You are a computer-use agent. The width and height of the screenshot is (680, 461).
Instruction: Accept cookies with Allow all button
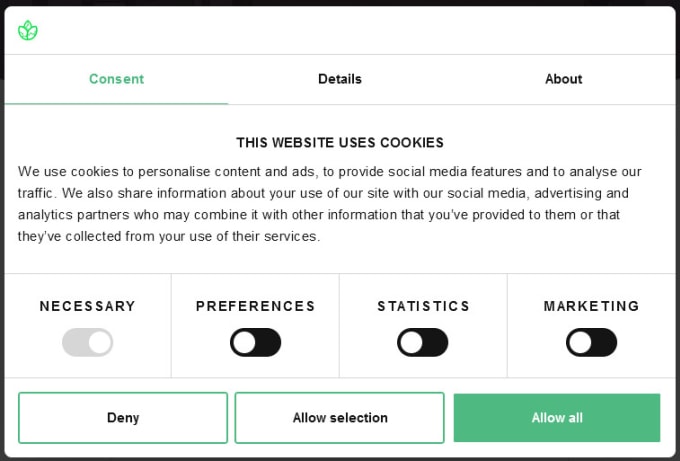[x=557, y=418]
